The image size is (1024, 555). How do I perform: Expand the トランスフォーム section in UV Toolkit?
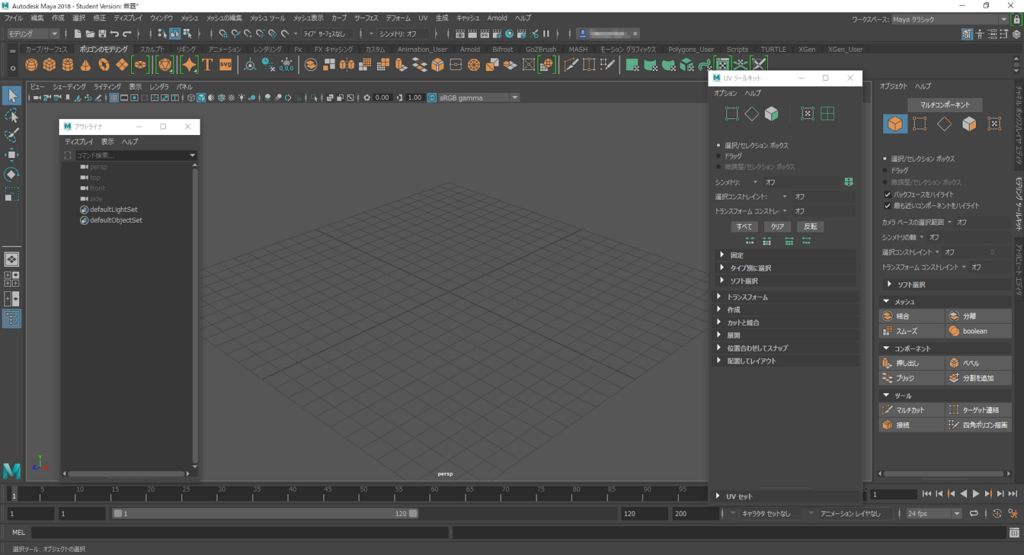pyautogui.click(x=786, y=297)
